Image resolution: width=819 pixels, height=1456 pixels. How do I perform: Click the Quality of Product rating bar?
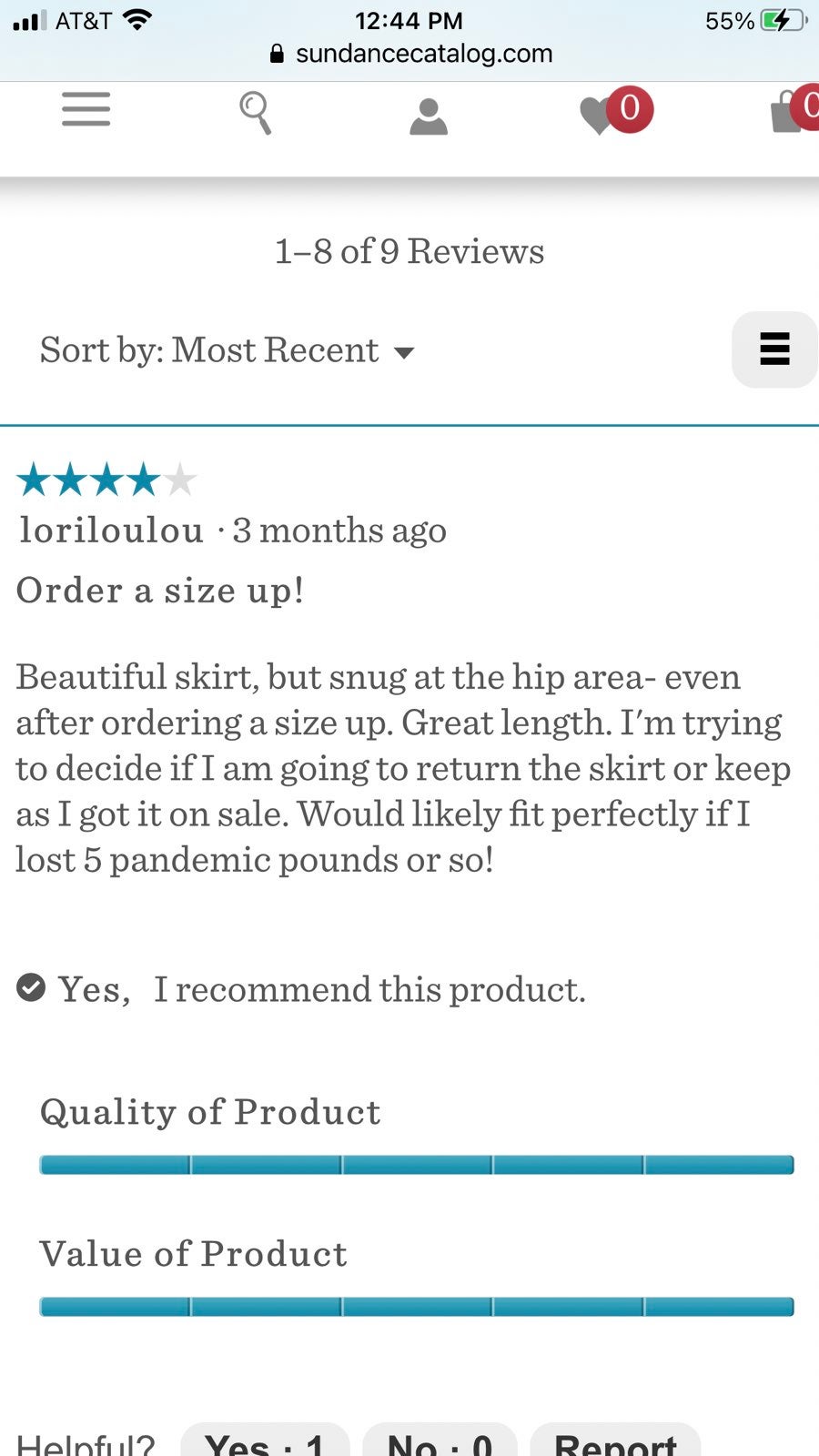point(417,1165)
